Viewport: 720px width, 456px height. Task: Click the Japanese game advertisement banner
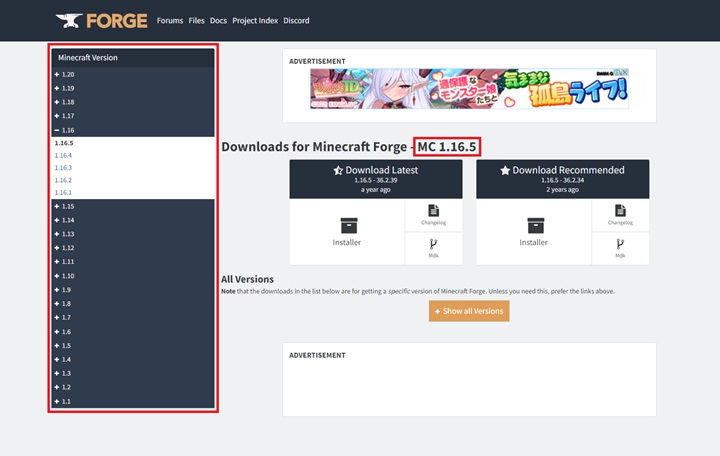[469, 89]
